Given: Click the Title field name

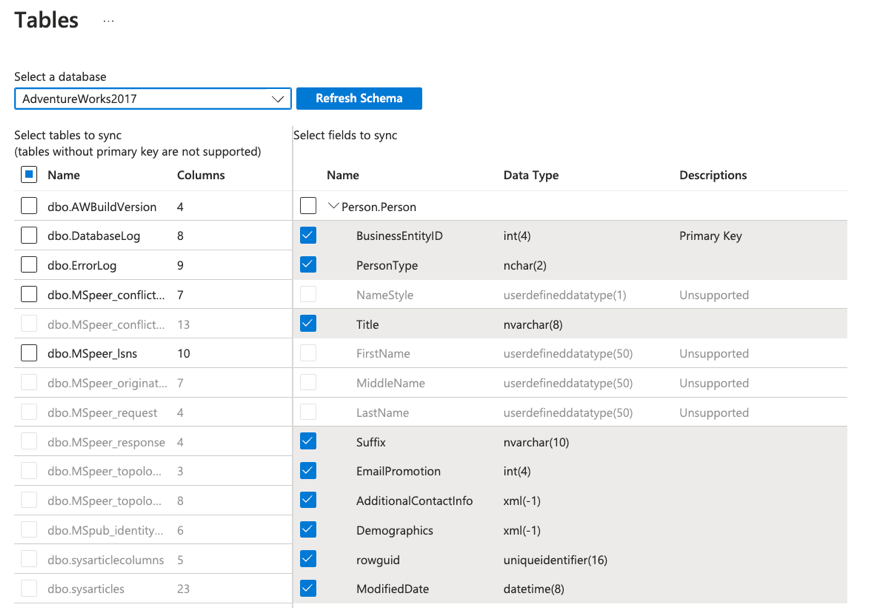Looking at the screenshot, I should [367, 324].
